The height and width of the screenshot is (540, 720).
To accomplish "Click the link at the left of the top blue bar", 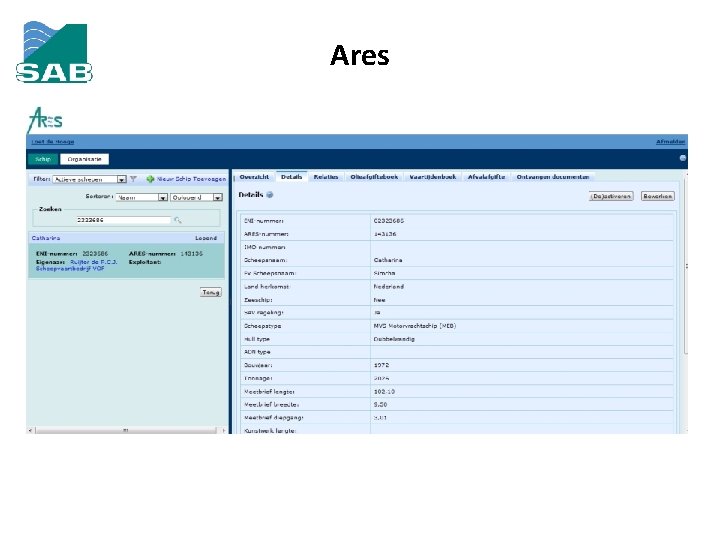I will click(53, 142).
